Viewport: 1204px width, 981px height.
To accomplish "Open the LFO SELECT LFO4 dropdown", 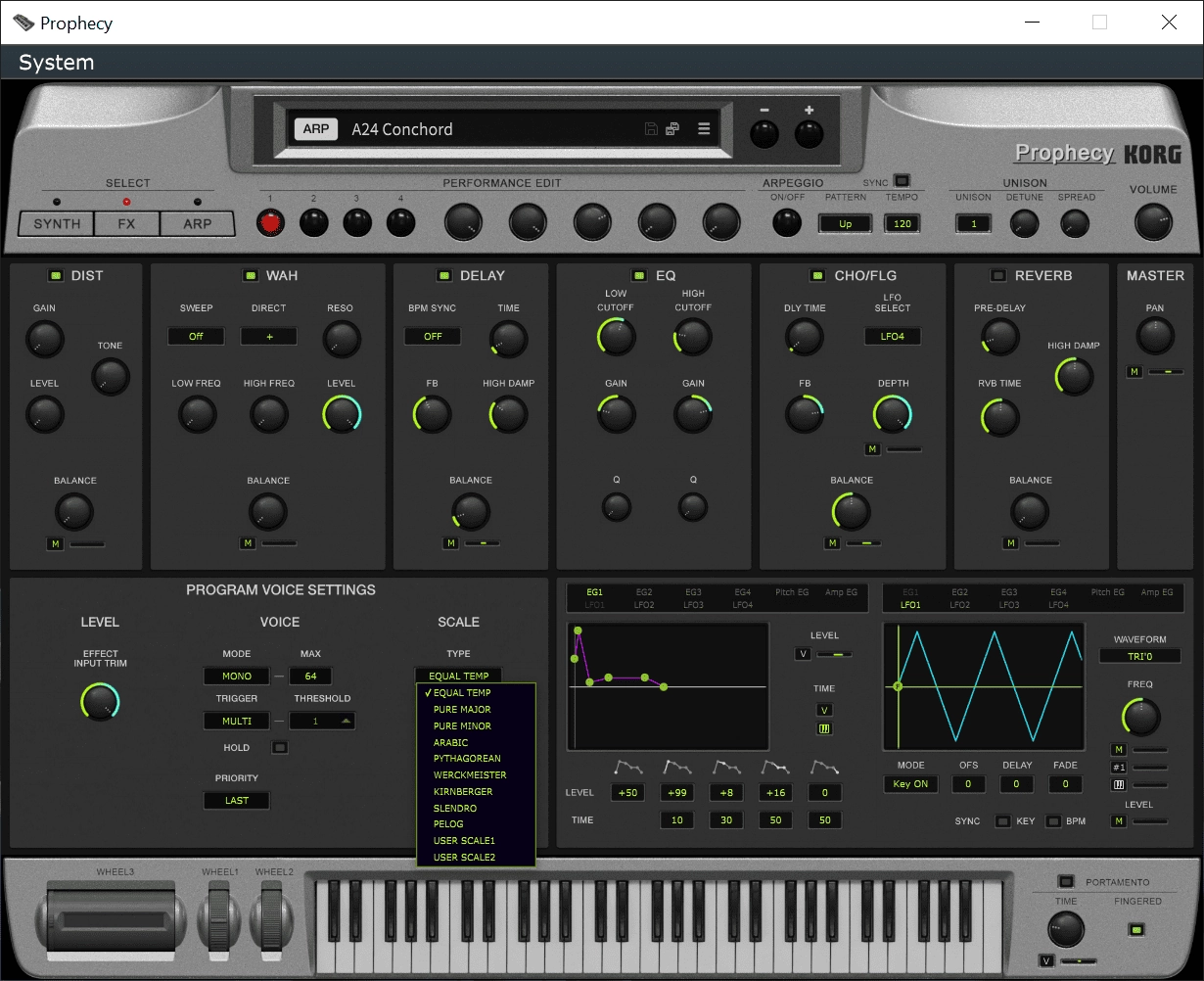I will tap(892, 336).
